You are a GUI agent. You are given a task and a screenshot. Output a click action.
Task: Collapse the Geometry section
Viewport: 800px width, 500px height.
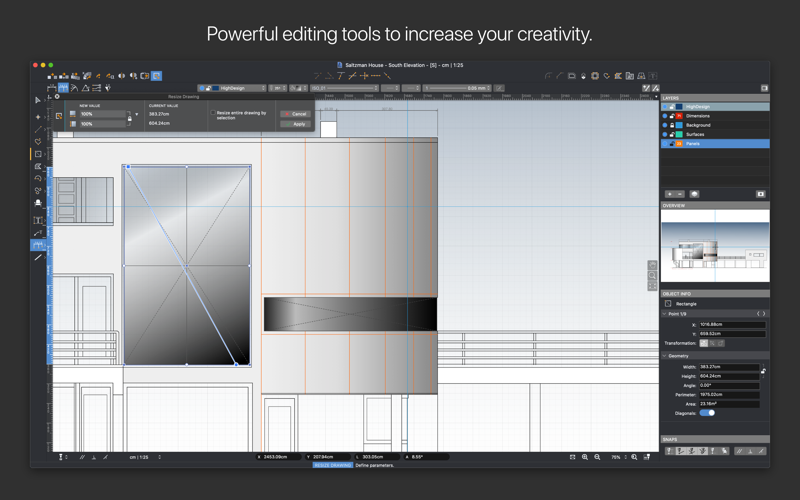[x=665, y=356]
